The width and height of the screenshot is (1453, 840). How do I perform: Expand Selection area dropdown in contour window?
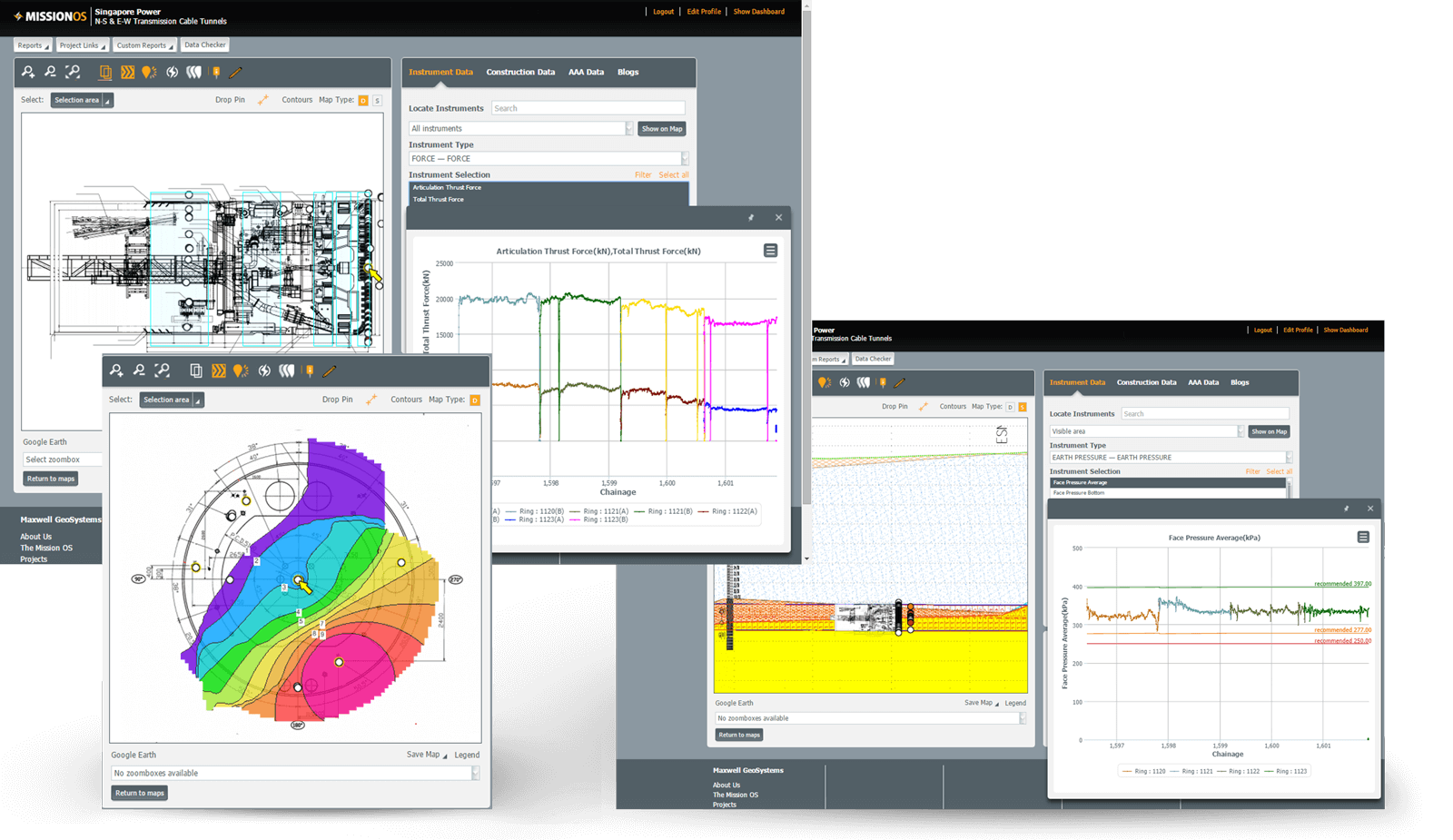pyautogui.click(x=172, y=400)
